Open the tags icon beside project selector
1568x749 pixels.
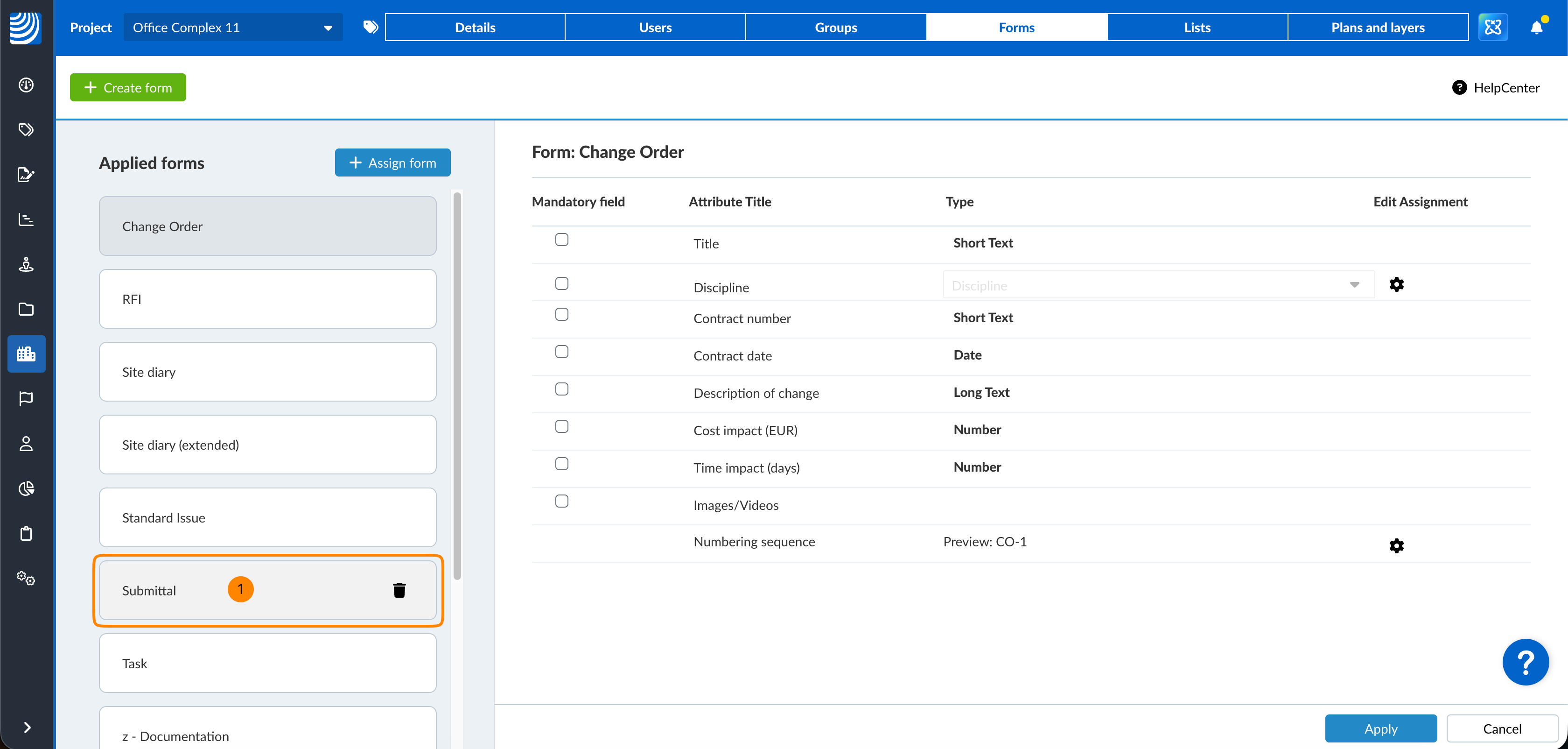tap(370, 28)
